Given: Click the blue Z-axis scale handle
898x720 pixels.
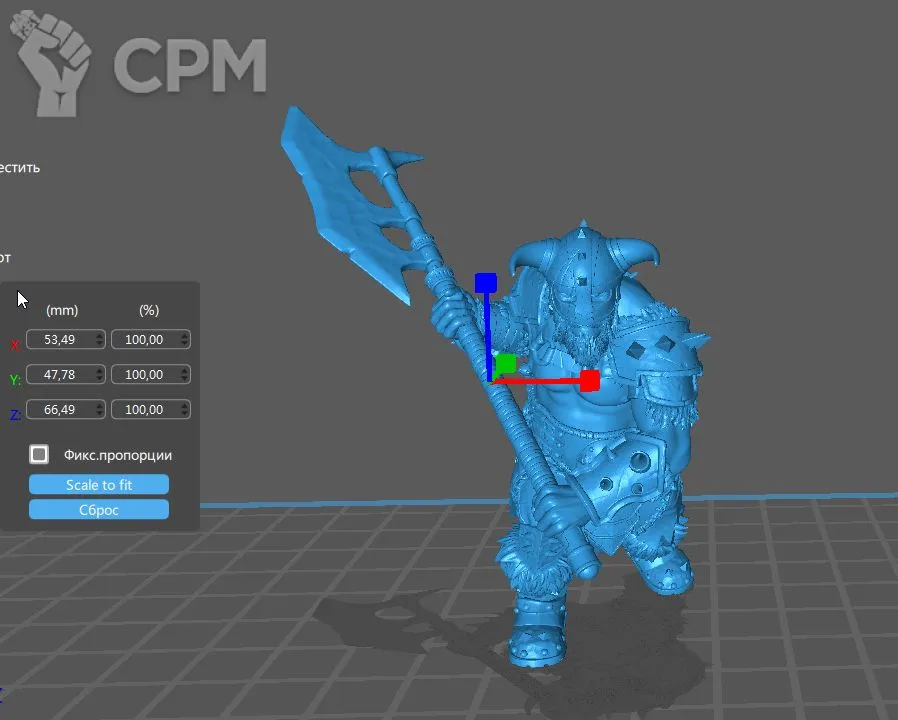Looking at the screenshot, I should pos(486,283).
